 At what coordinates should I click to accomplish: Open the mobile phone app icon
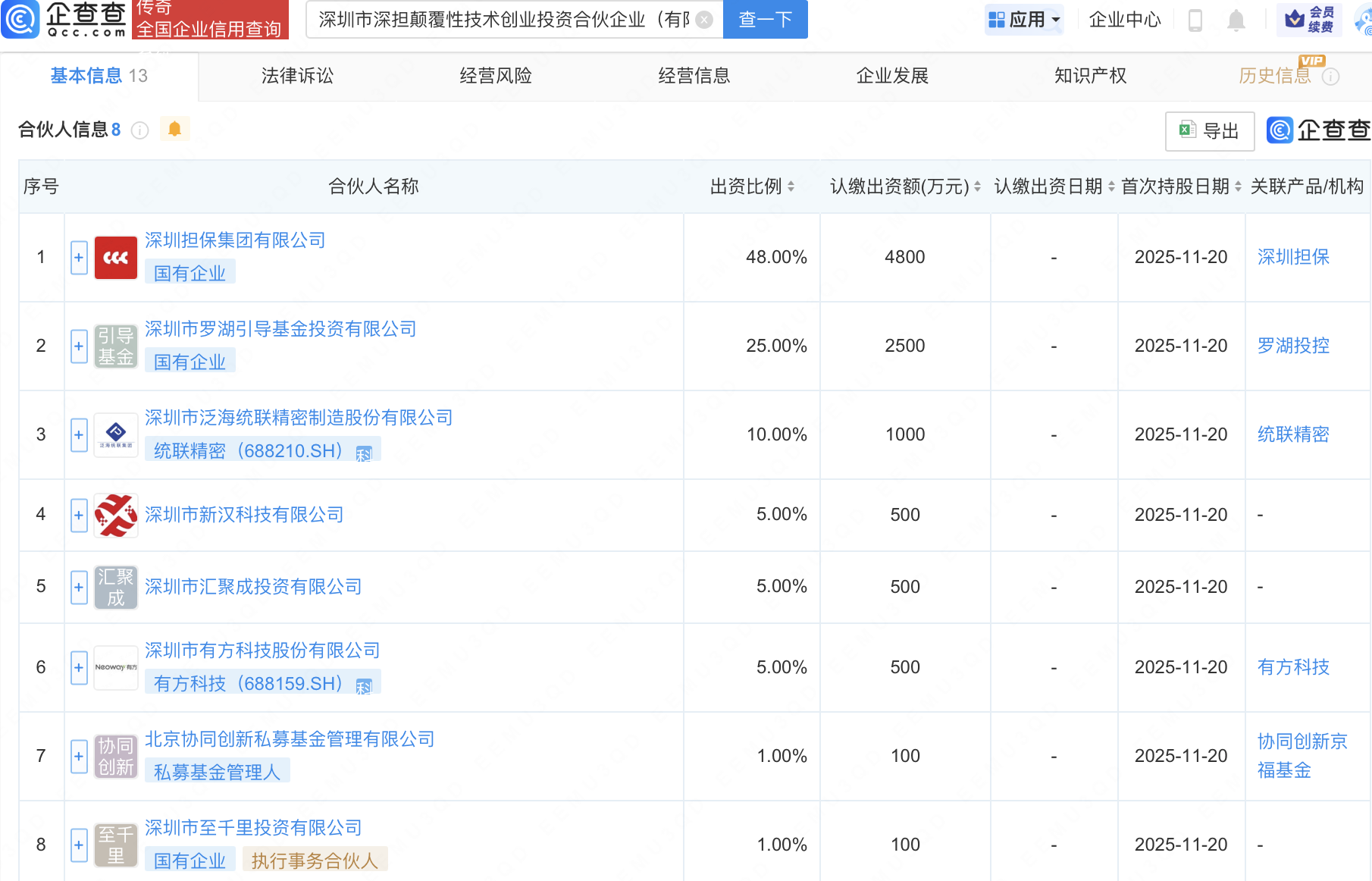1195,20
